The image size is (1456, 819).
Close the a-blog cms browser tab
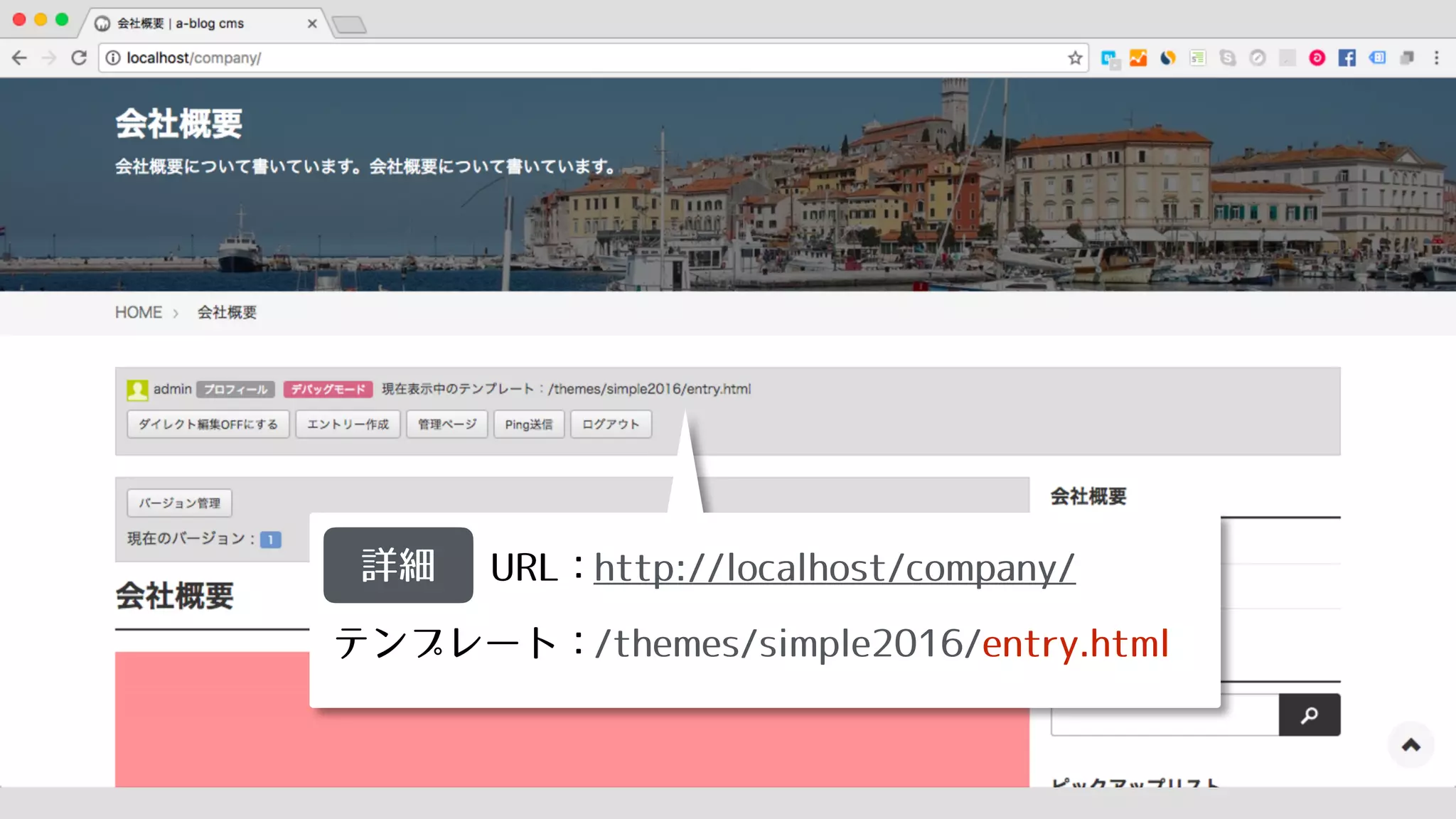(x=312, y=23)
